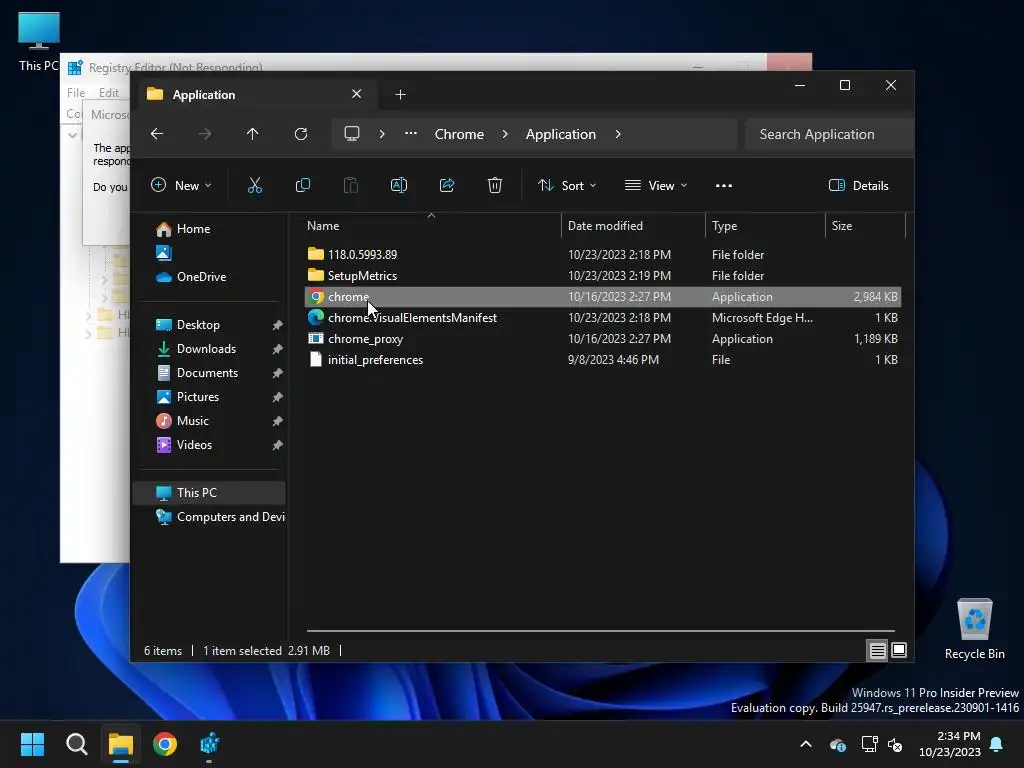Viewport: 1024px width, 768px height.
Task: Expand chevron after PC icon breadcrumb
Action: pos(382,134)
